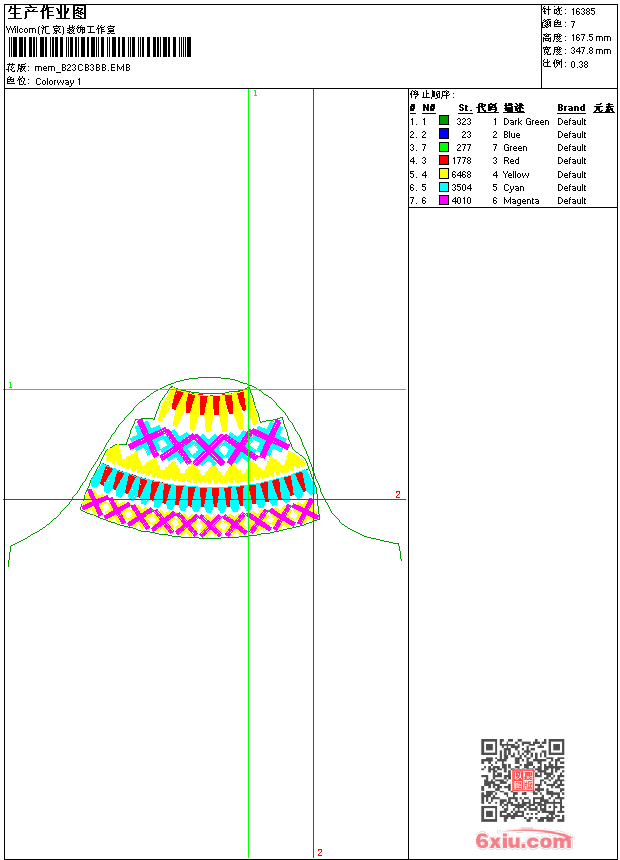Click the total stitch count 16385

(x=583, y=12)
